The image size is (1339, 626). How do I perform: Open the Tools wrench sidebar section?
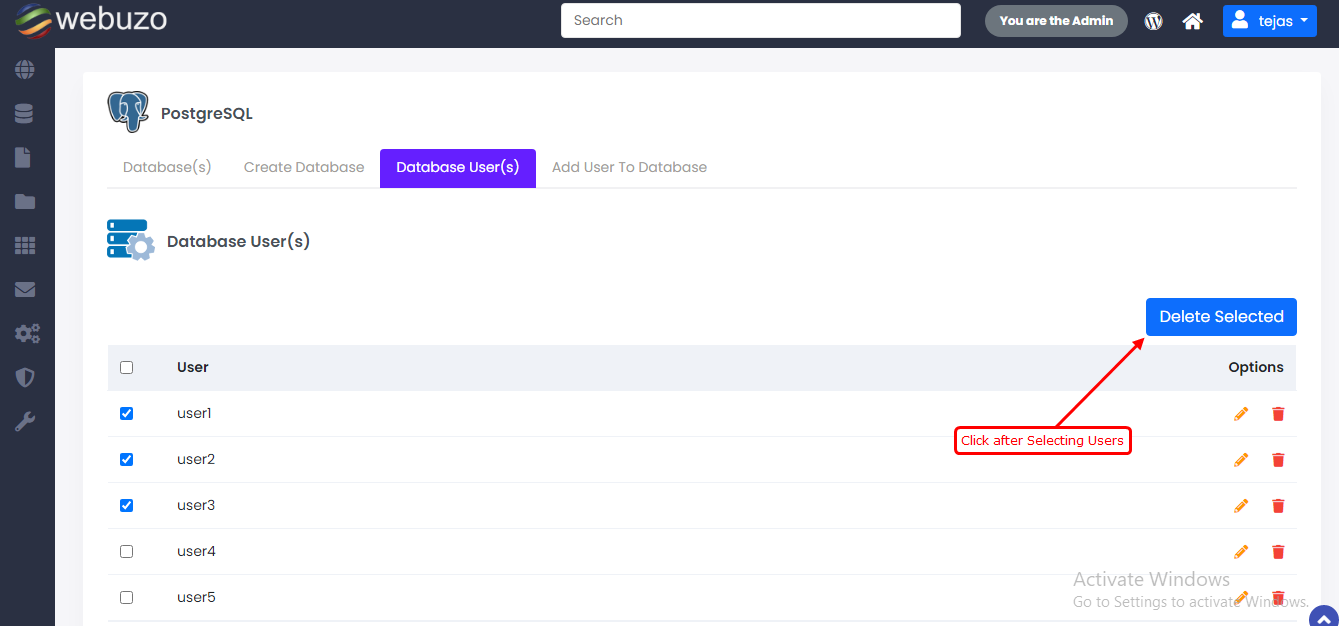tap(24, 420)
